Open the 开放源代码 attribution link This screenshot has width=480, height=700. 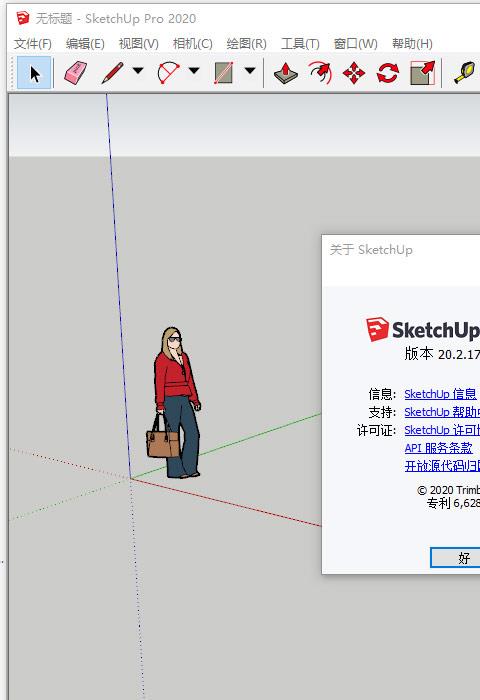click(442, 466)
